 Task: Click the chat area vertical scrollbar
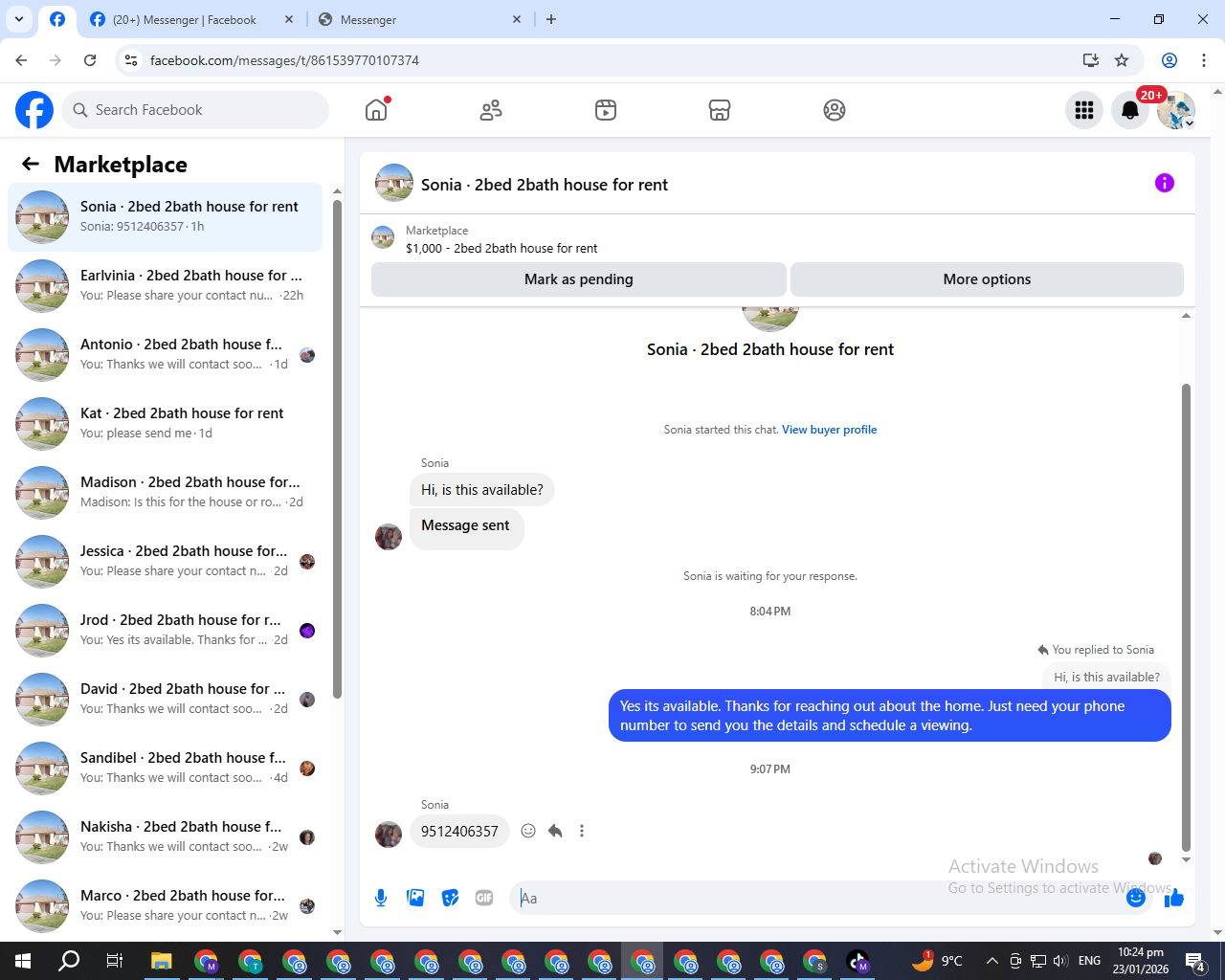[1186, 617]
